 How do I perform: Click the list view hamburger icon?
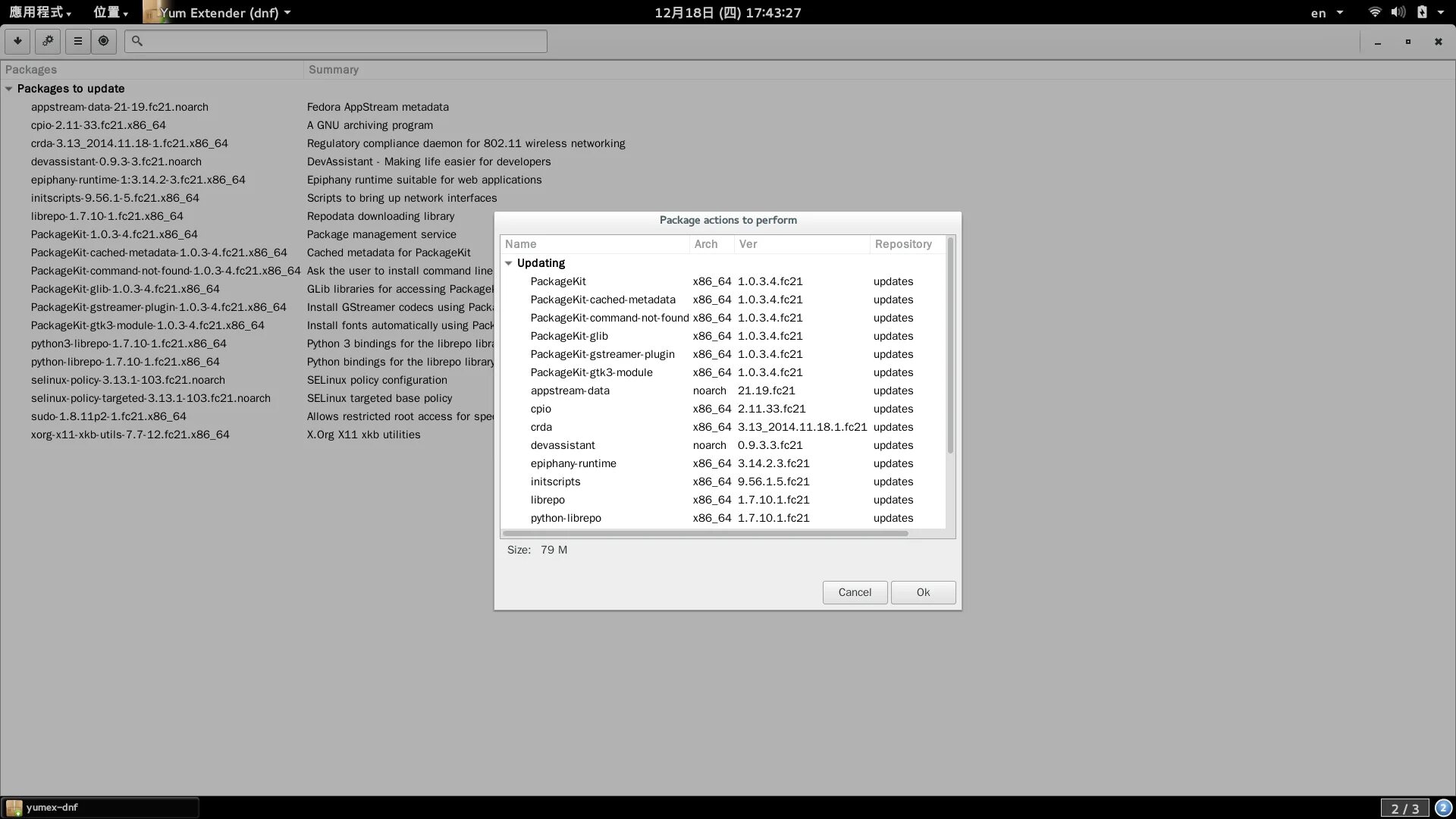pyautogui.click(x=77, y=41)
